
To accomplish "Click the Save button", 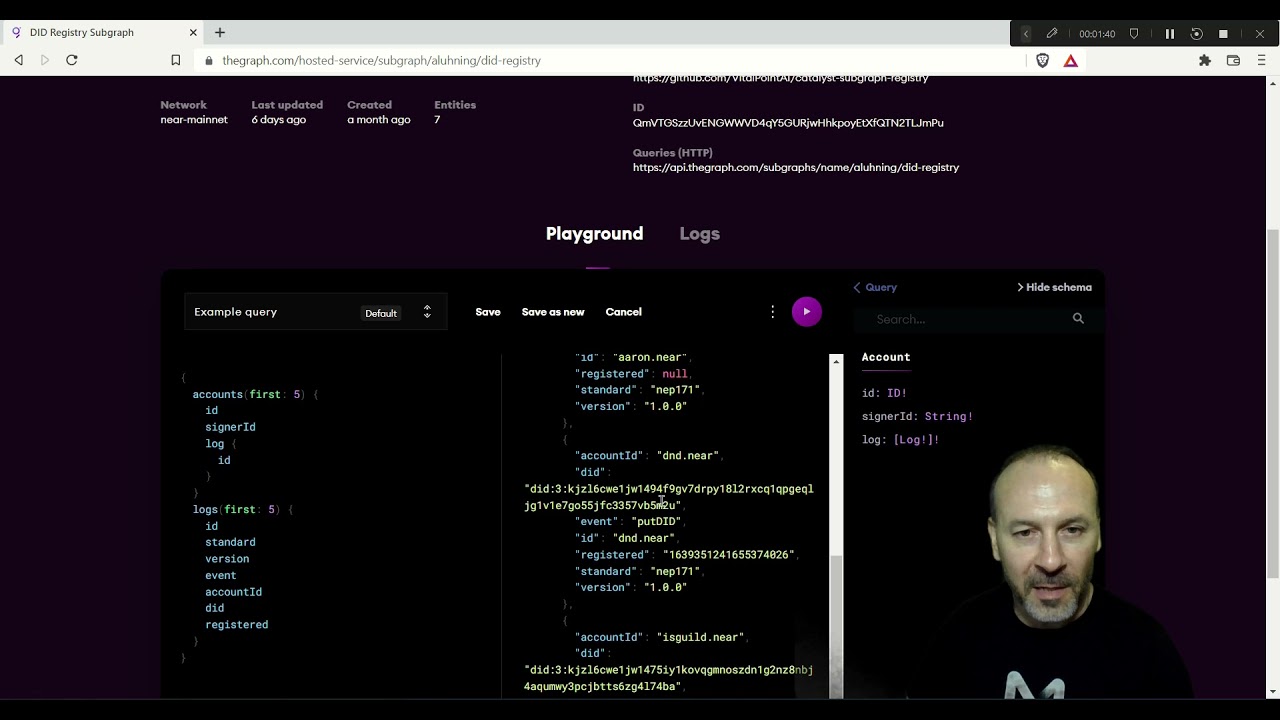I will (488, 312).
